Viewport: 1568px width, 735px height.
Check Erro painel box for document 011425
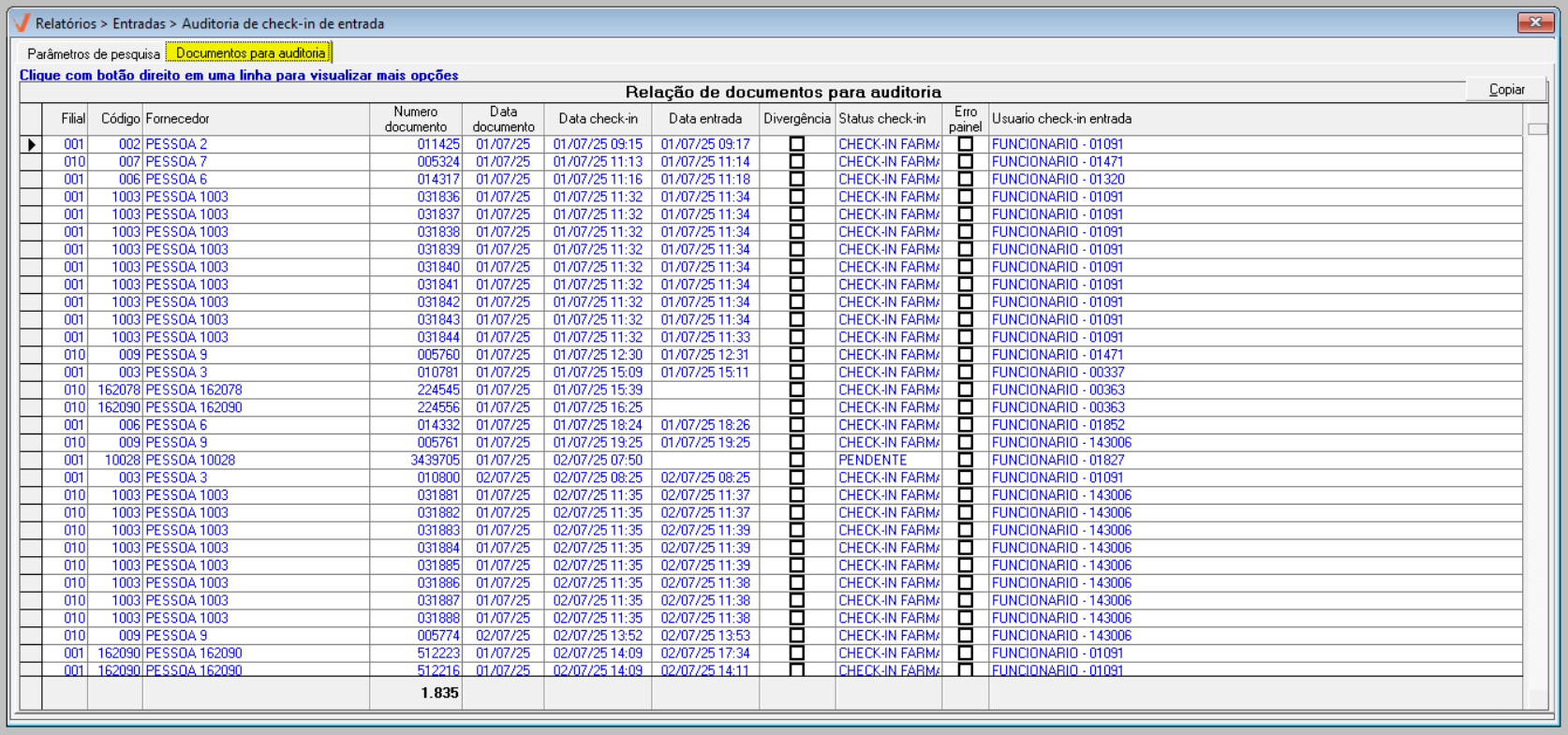click(966, 144)
